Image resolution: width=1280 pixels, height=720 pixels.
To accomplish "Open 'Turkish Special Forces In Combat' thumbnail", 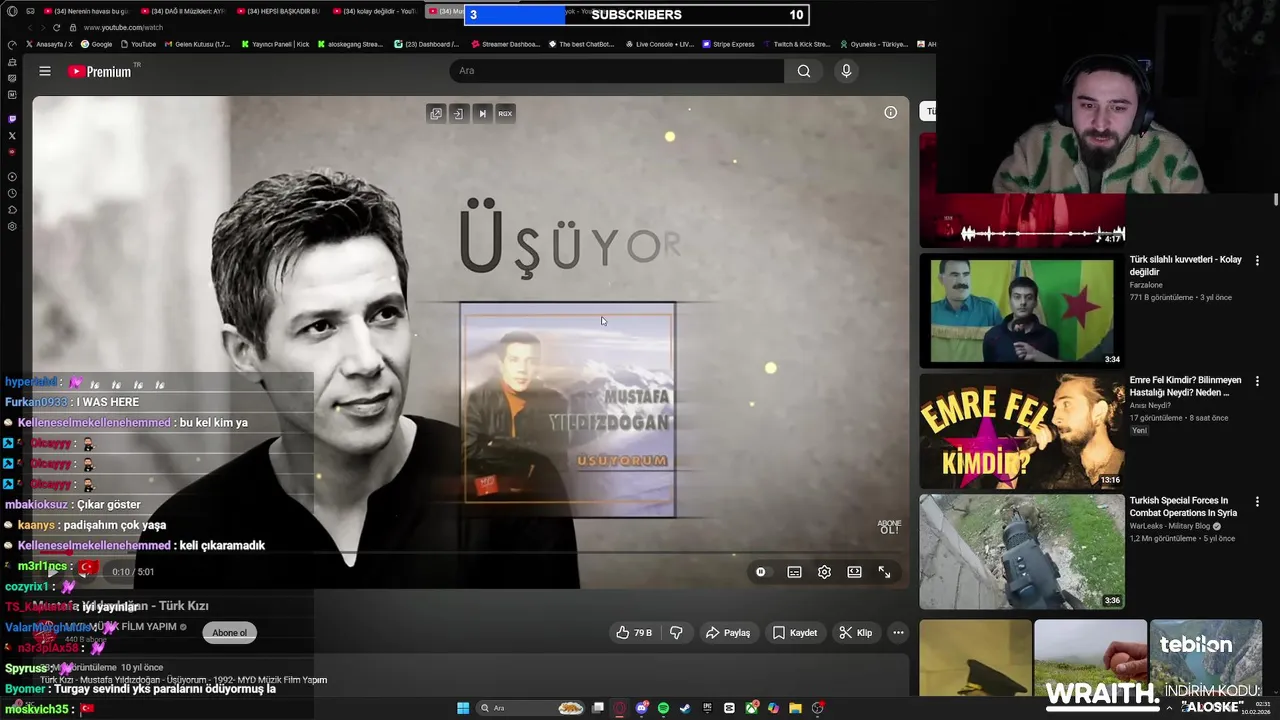I will pyautogui.click(x=1022, y=552).
